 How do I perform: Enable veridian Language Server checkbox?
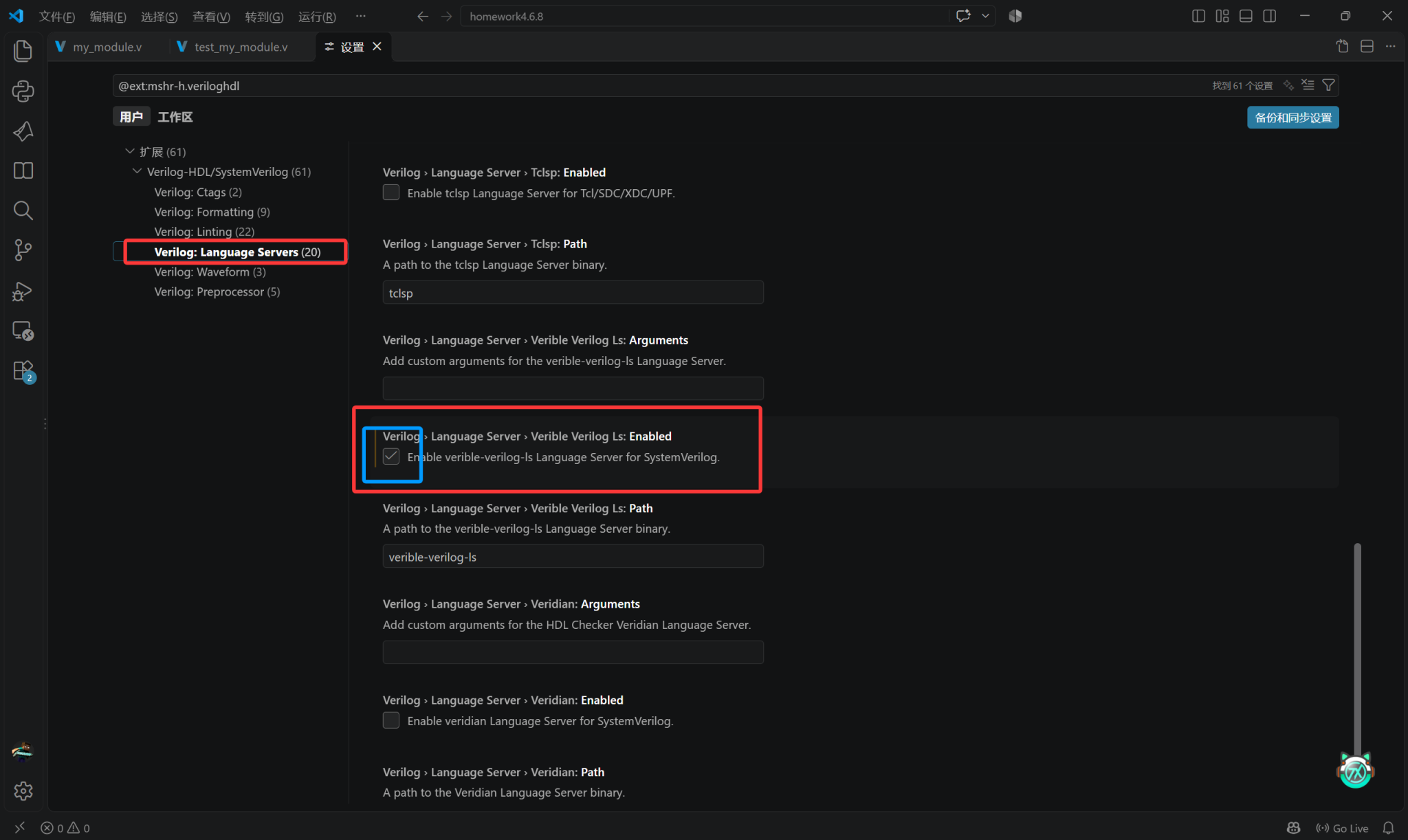click(391, 720)
